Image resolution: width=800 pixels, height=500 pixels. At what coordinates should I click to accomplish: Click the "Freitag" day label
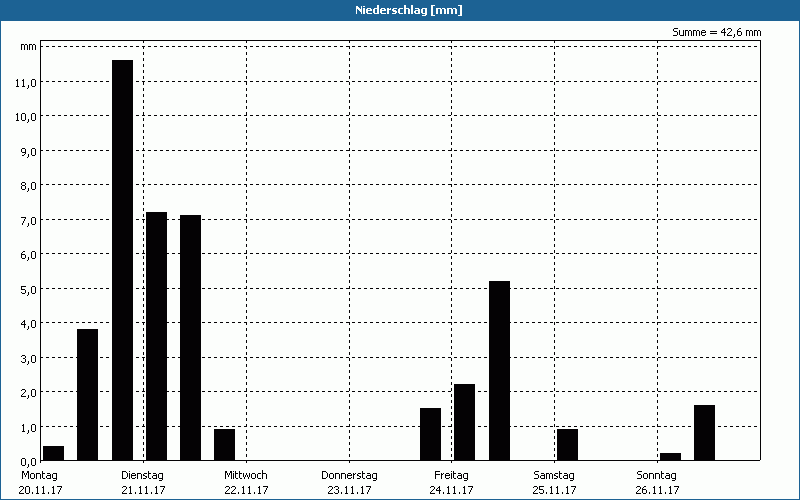451,476
